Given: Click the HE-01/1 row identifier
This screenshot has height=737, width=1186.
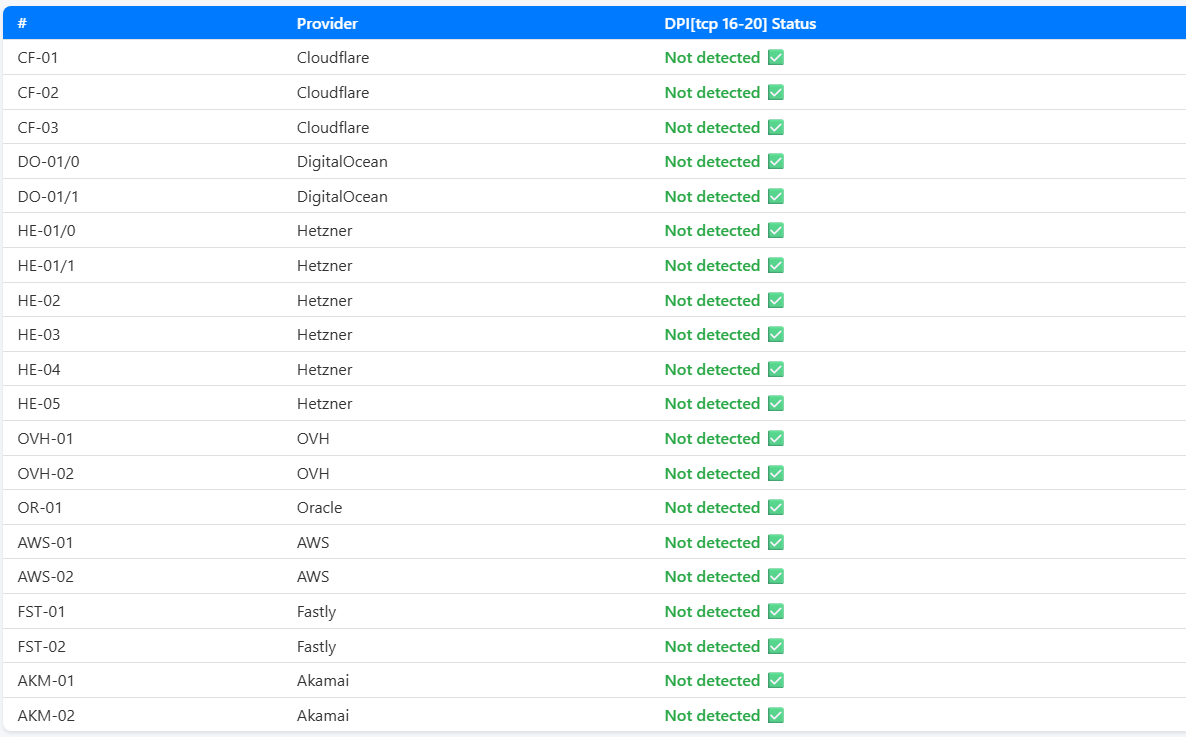Looking at the screenshot, I should pyautogui.click(x=46, y=266).
